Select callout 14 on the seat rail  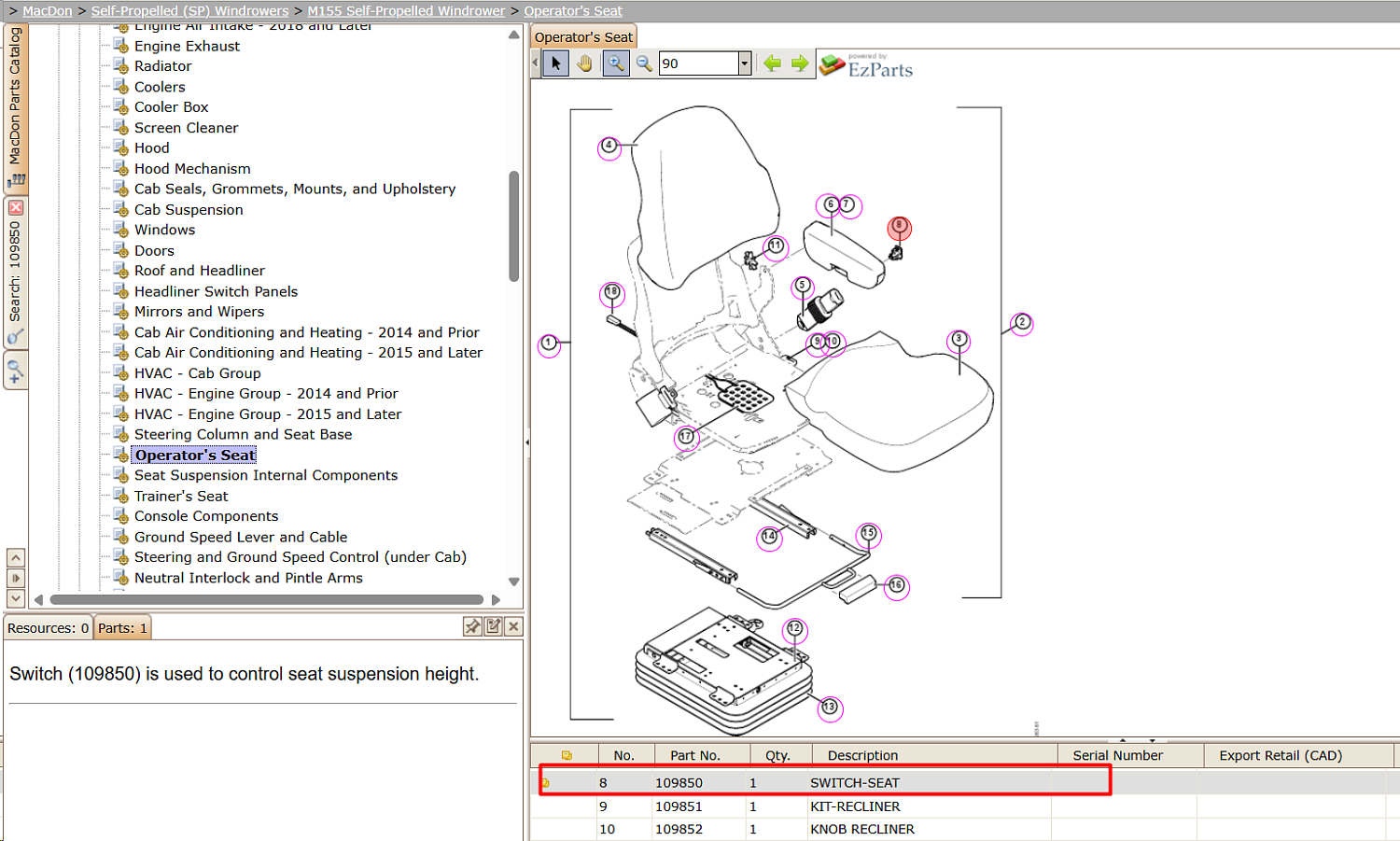click(x=769, y=538)
